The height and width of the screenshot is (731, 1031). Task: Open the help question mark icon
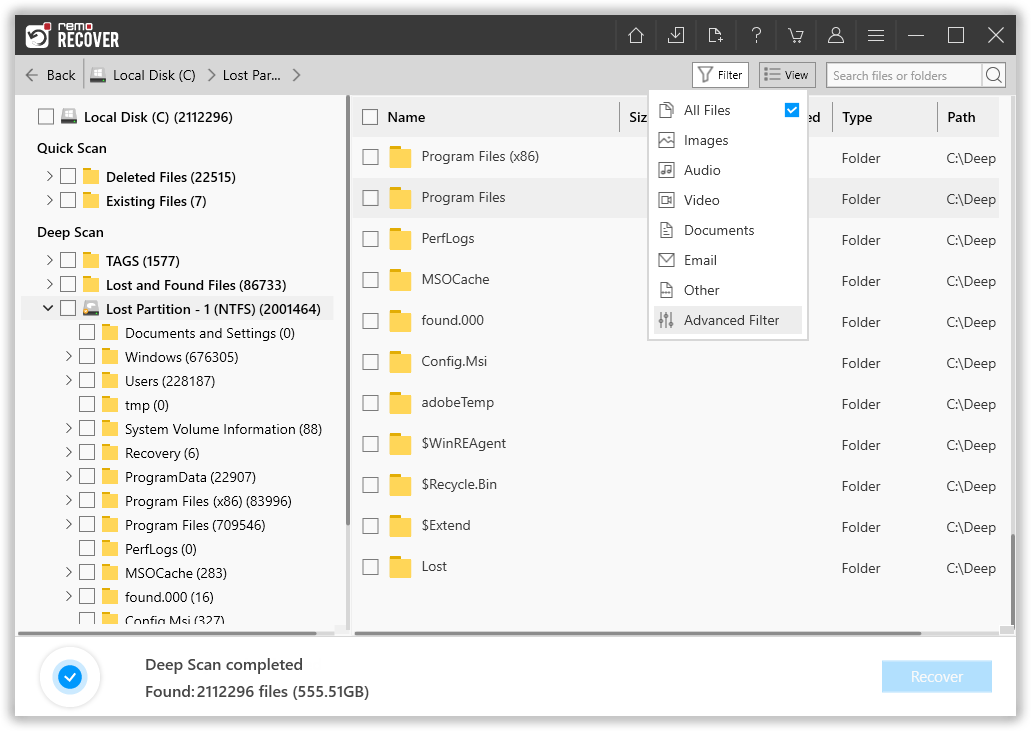(x=756, y=35)
